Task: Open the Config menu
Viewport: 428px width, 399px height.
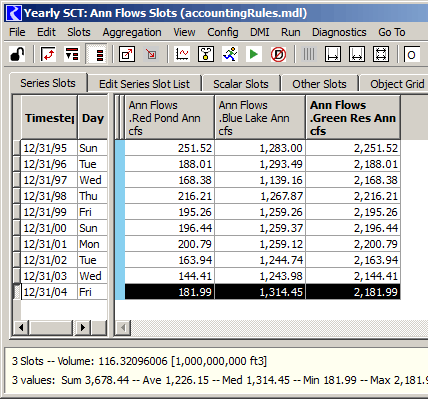Action: pyautogui.click(x=223, y=32)
